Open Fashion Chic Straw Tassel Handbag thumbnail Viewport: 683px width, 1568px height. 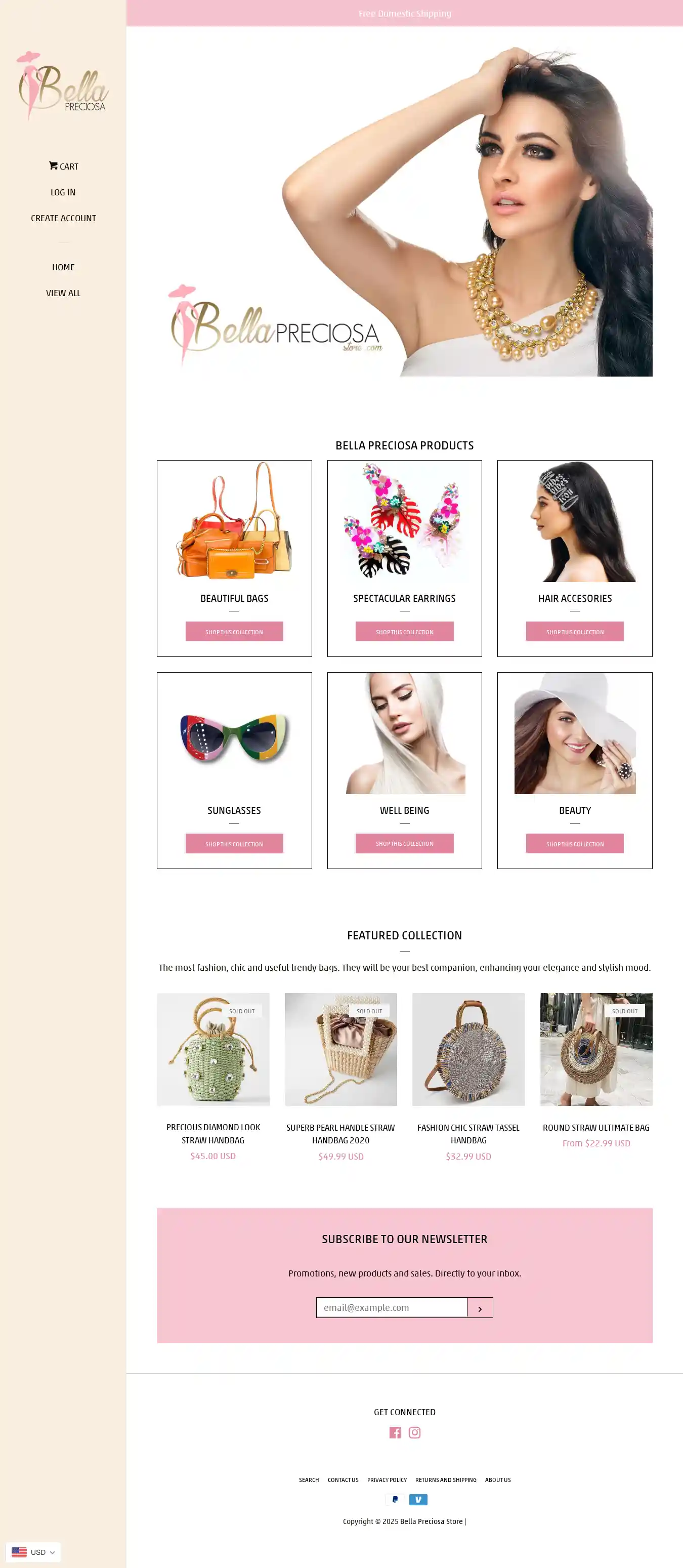[x=468, y=1049]
